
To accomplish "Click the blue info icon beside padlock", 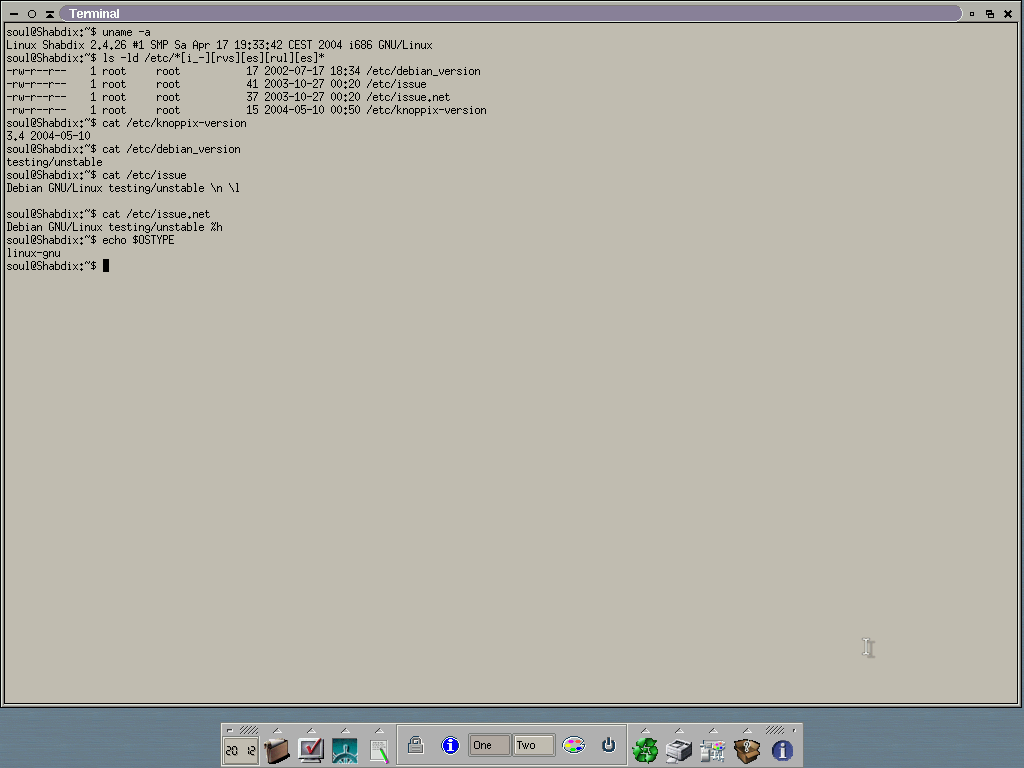I will tap(450, 745).
